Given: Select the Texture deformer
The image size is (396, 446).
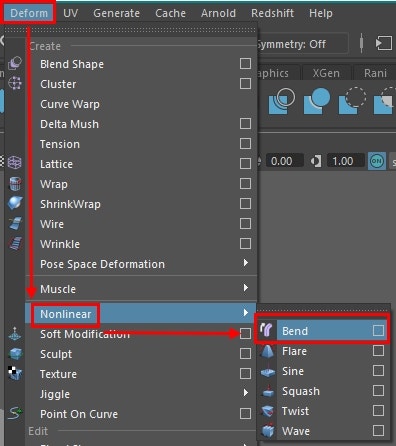Looking at the screenshot, I should tap(58, 374).
